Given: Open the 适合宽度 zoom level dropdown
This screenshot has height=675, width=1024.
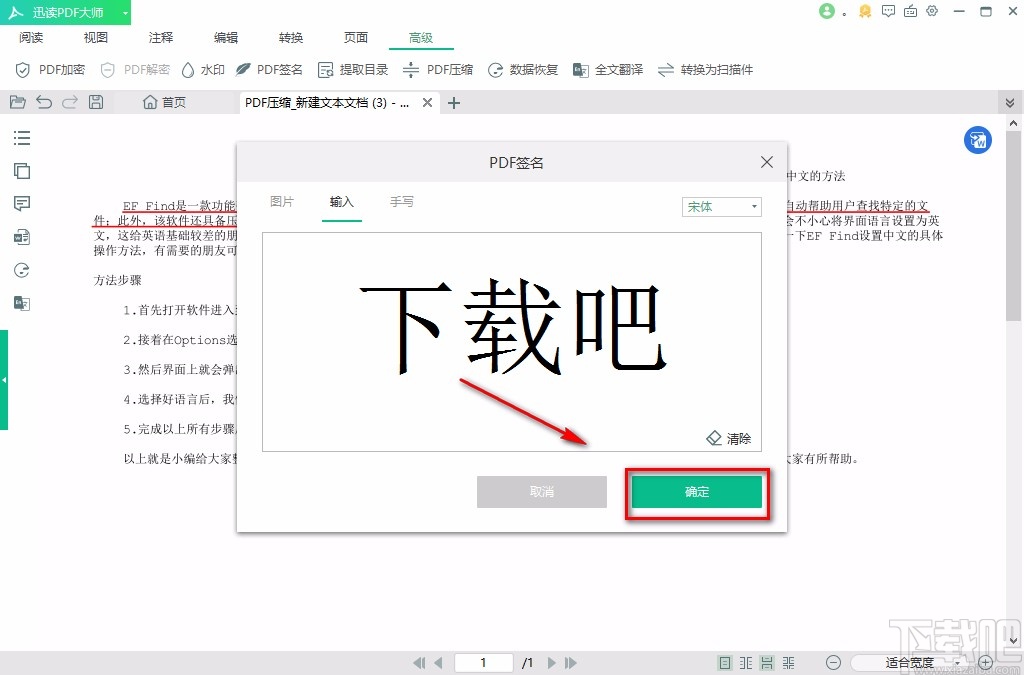Looking at the screenshot, I should click(x=910, y=662).
